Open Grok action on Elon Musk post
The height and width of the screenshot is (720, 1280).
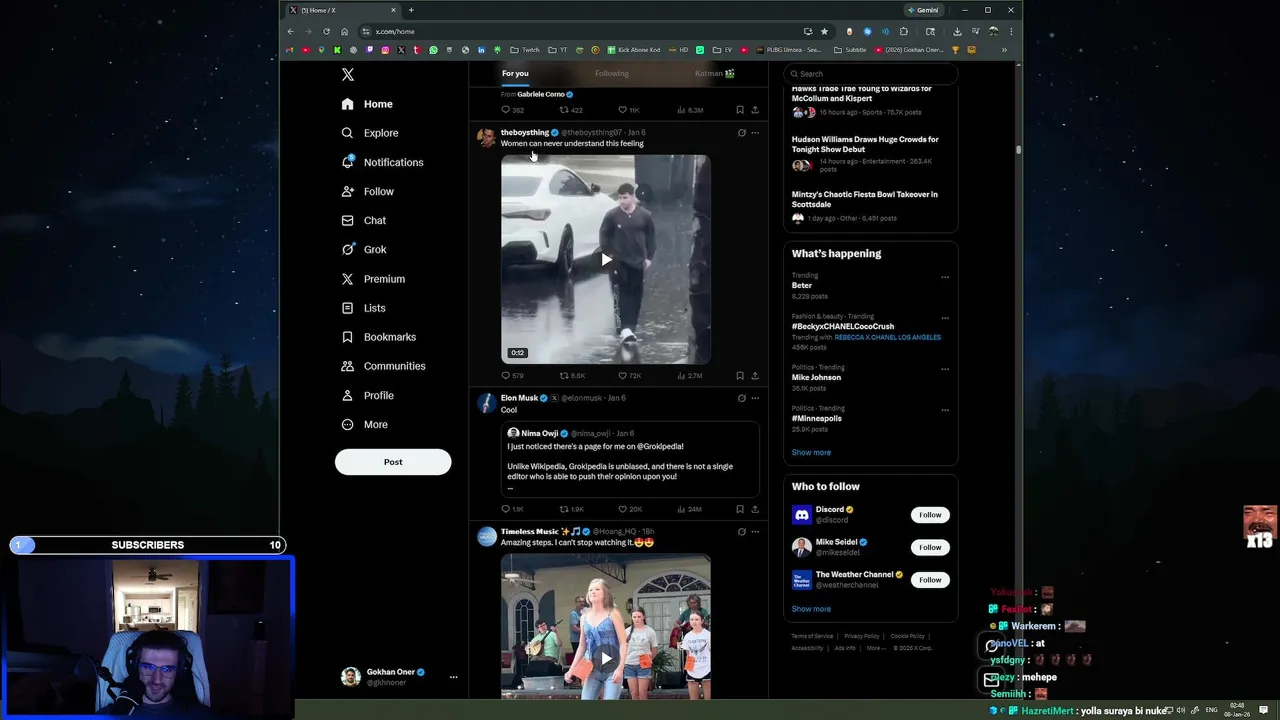click(x=741, y=398)
